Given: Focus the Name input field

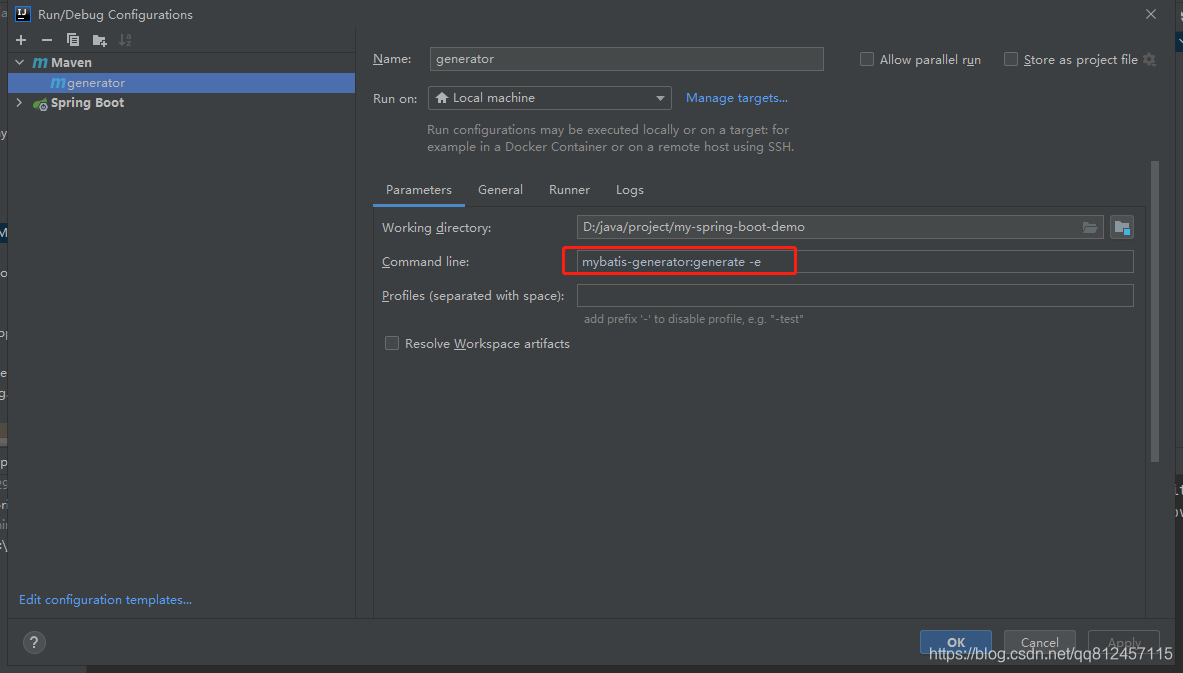Looking at the screenshot, I should [x=626, y=59].
